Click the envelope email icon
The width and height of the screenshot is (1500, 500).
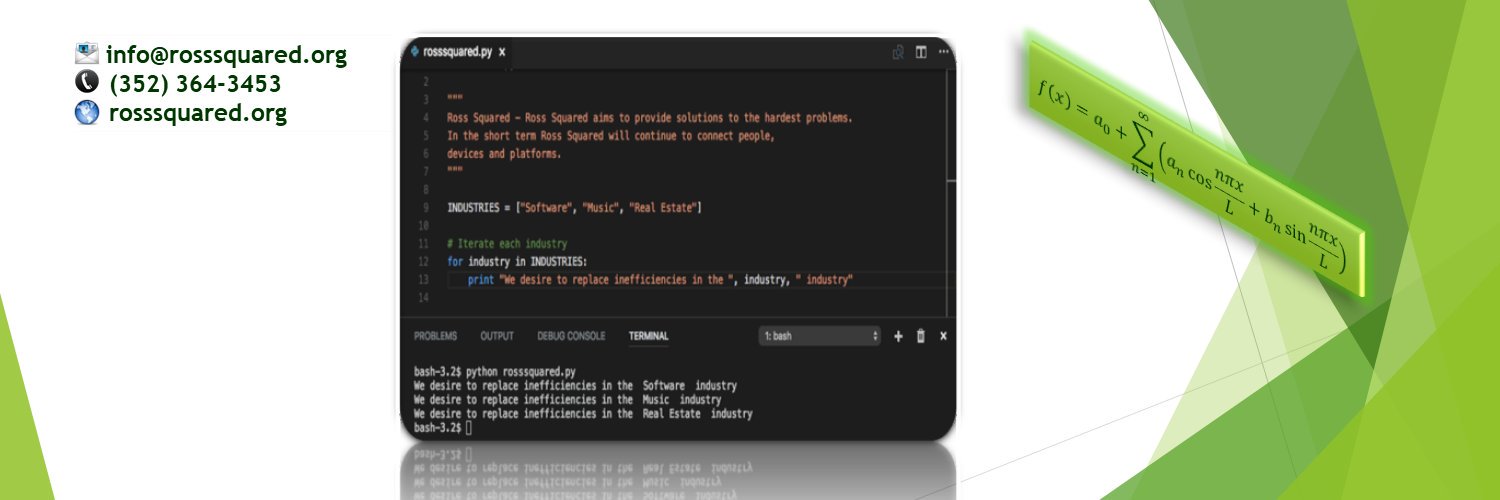click(x=87, y=54)
